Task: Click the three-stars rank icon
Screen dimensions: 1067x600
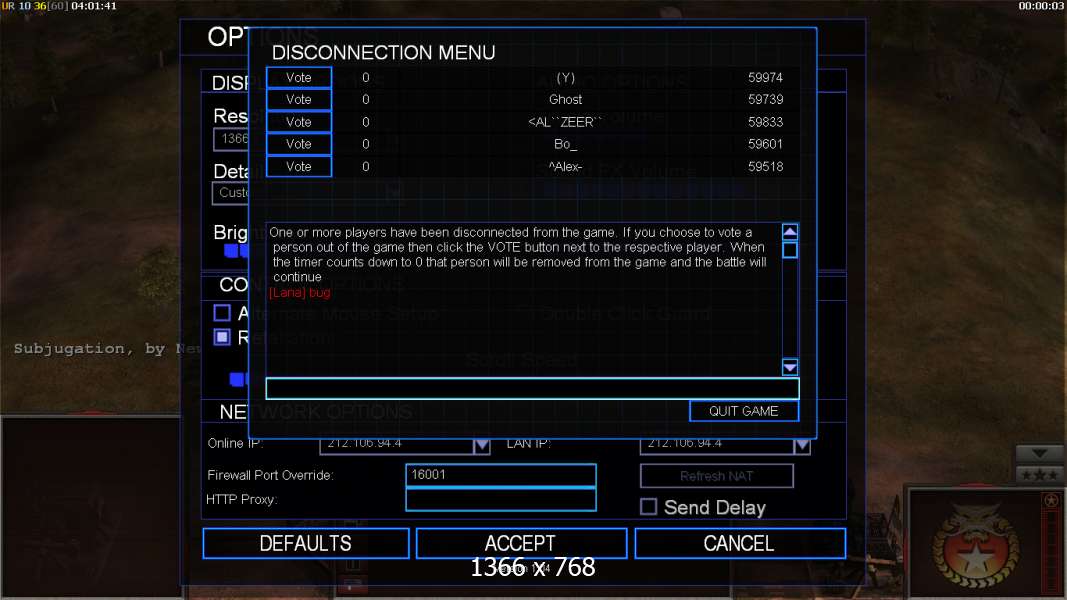Action: [x=1039, y=475]
